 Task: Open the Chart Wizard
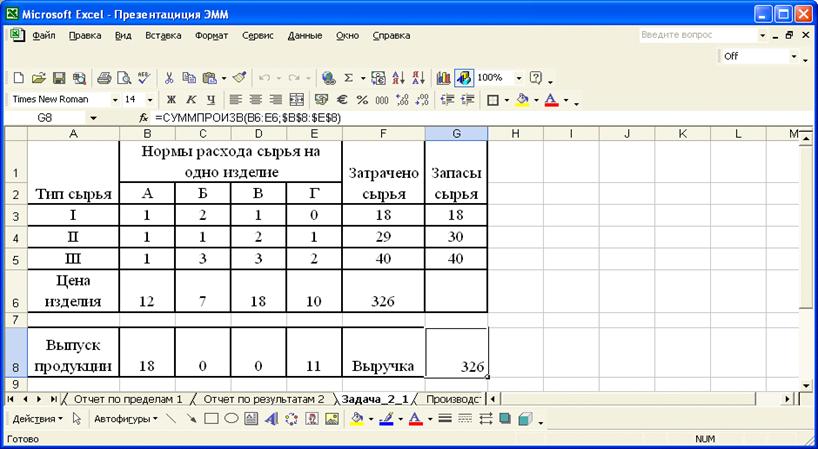[443, 77]
